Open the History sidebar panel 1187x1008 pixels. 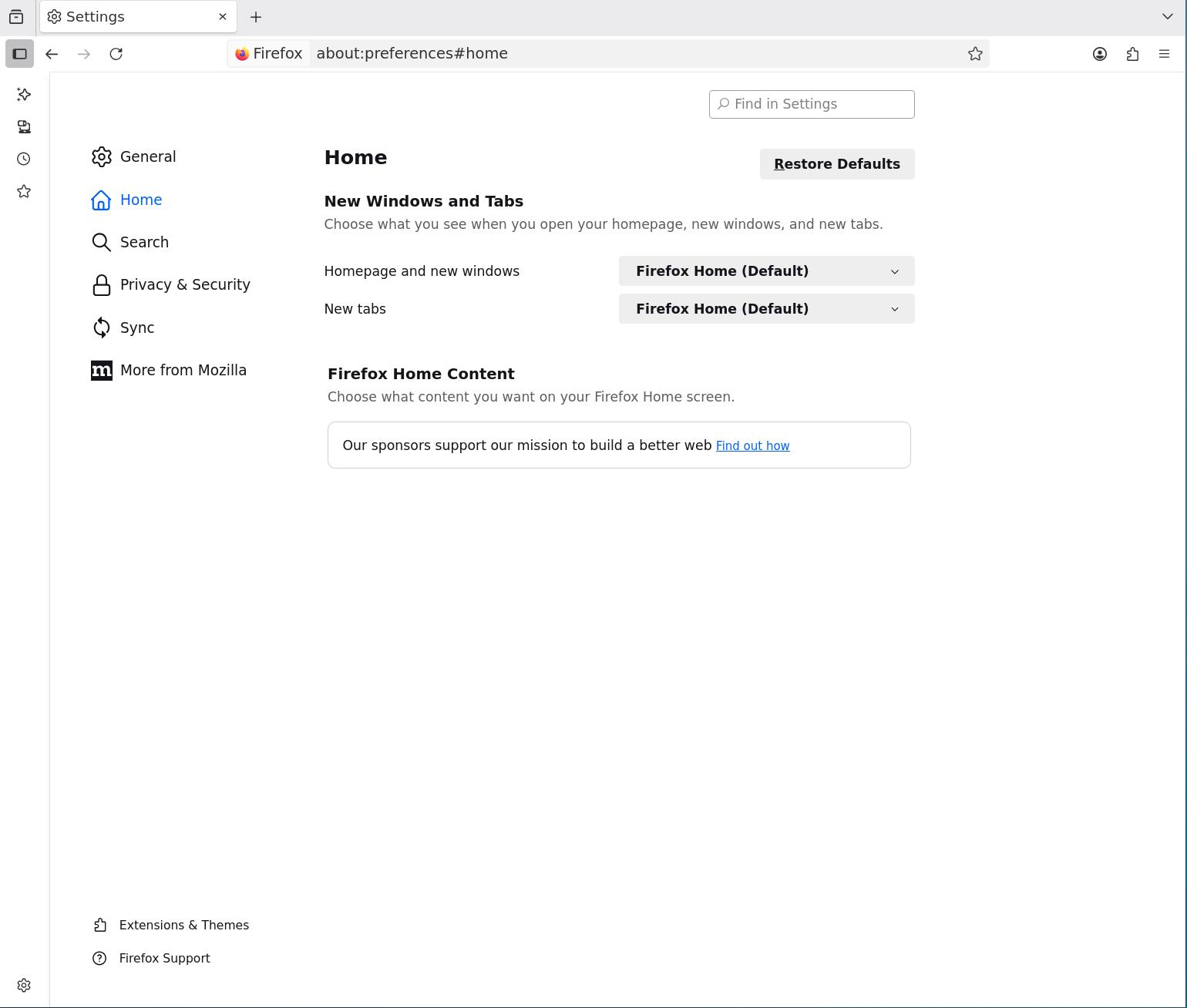point(24,160)
